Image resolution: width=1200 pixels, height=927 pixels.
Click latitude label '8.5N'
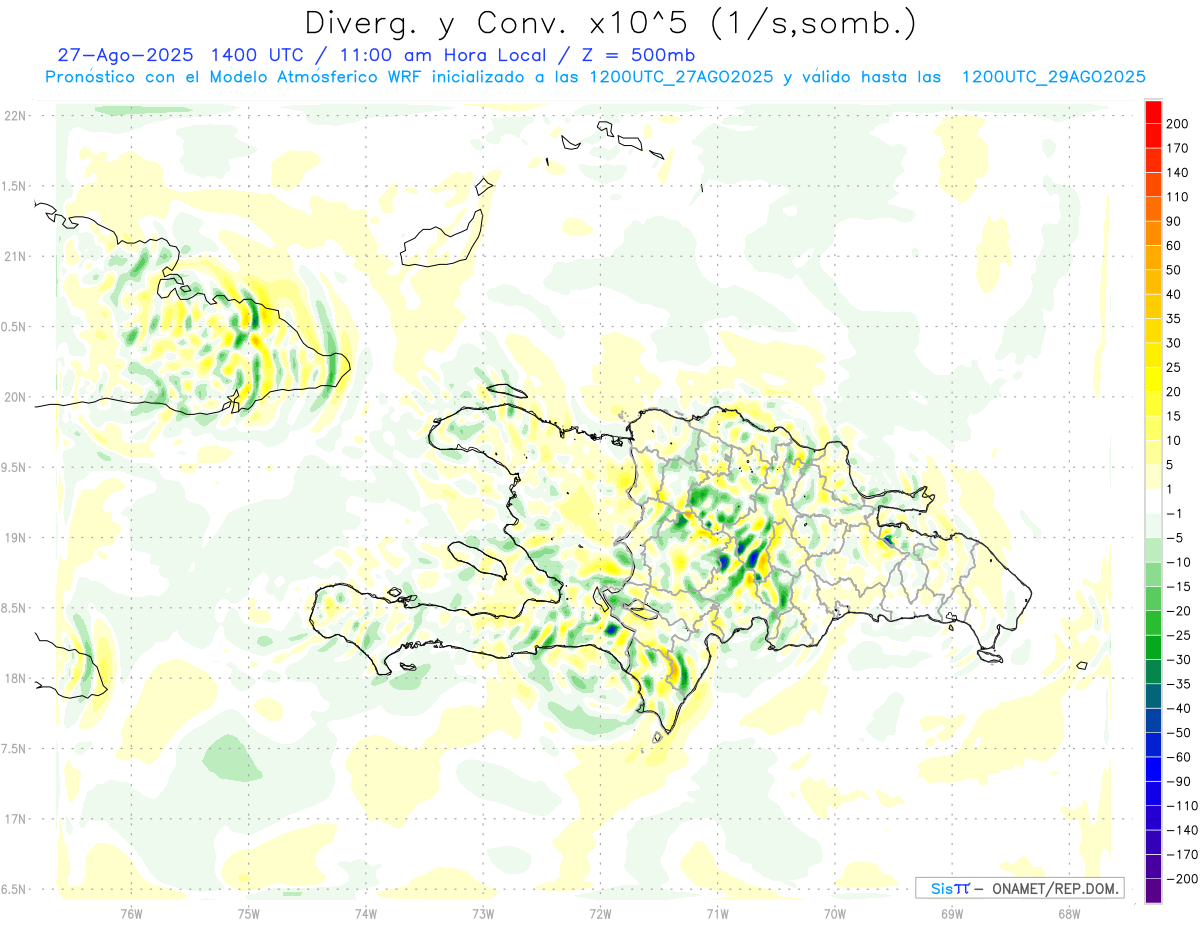14,608
